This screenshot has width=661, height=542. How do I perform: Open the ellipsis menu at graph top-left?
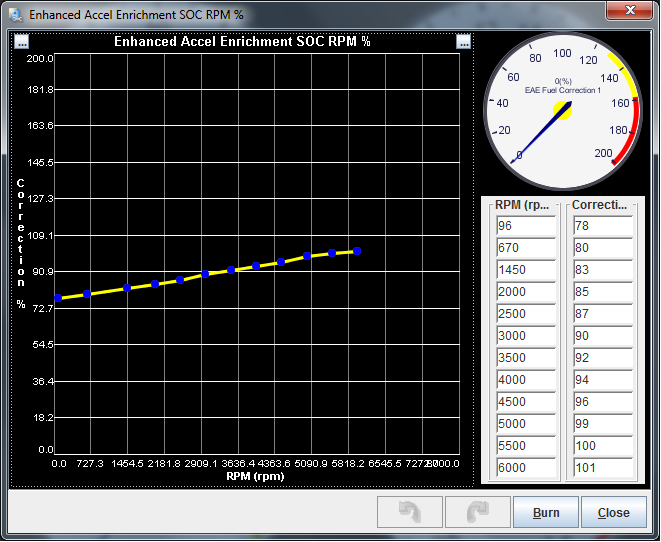[x=22, y=42]
